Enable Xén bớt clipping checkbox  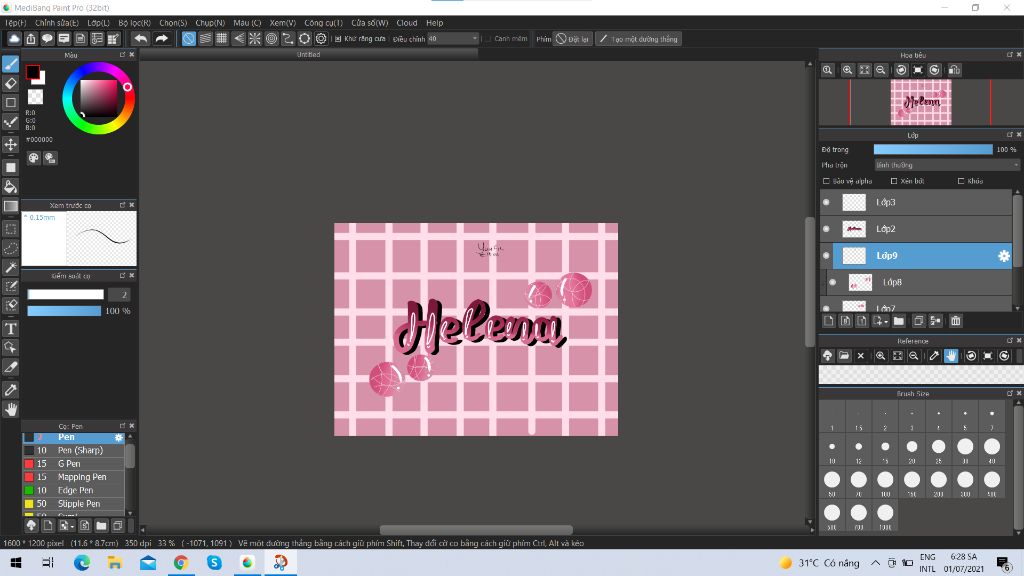point(894,181)
